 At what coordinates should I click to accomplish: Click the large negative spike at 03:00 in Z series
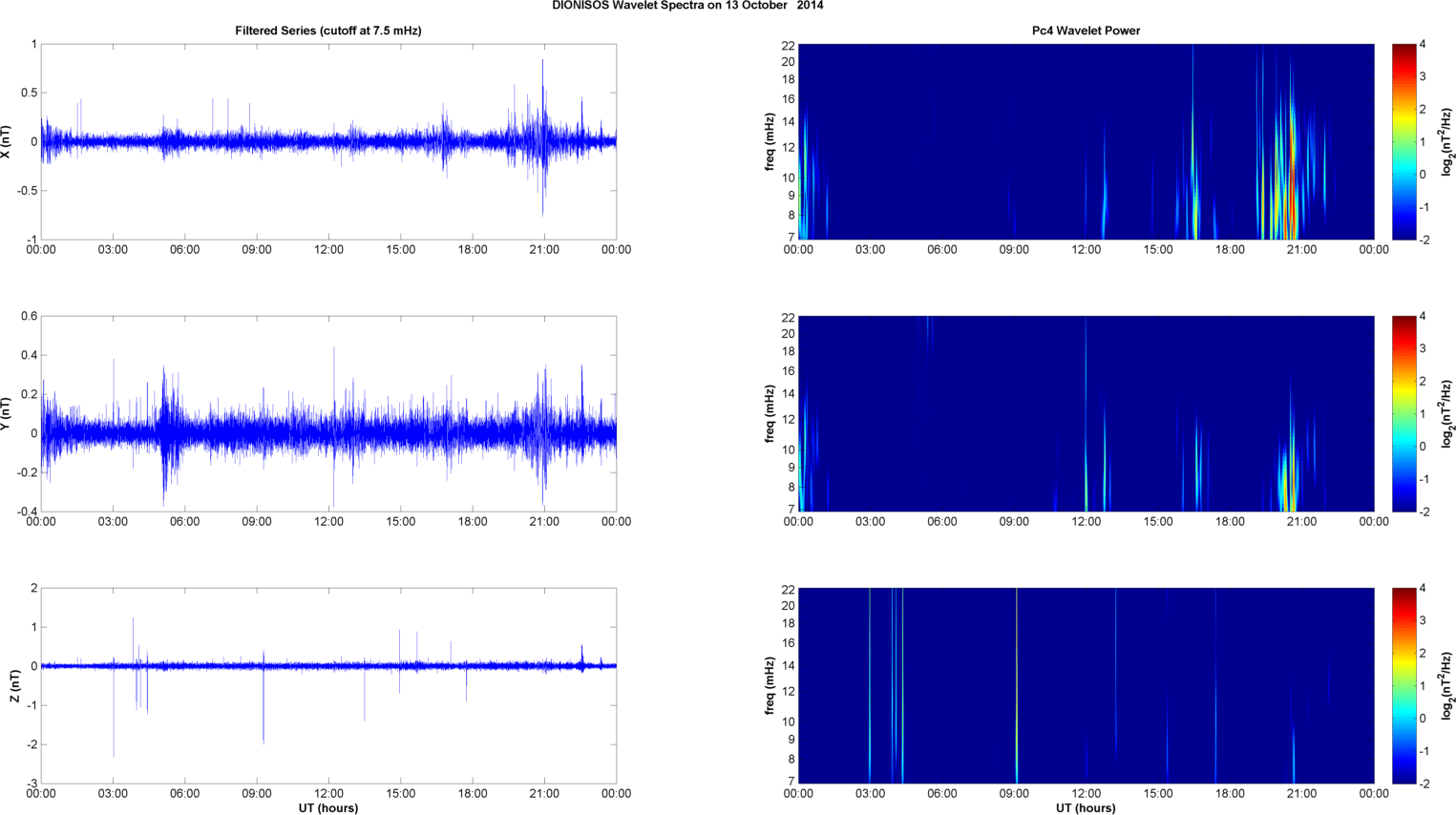pyautogui.click(x=114, y=711)
